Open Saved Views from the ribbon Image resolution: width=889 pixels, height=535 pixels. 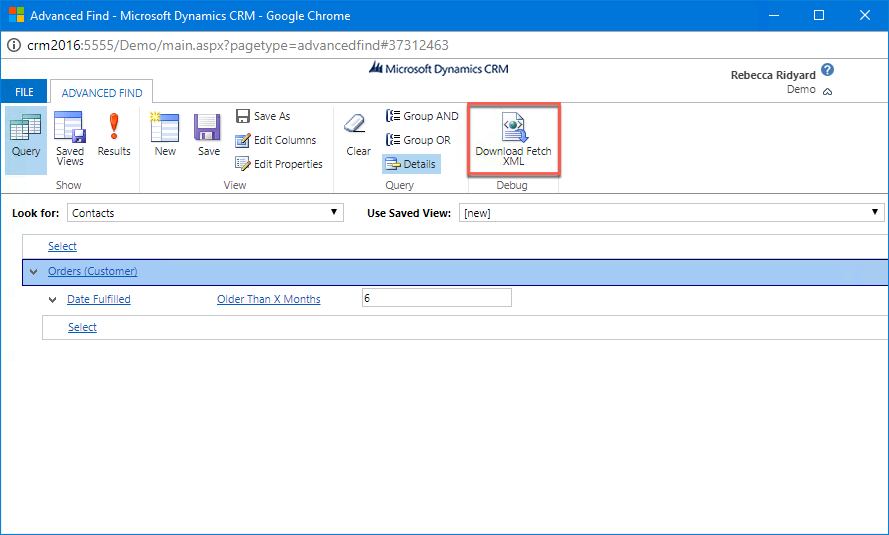click(70, 140)
